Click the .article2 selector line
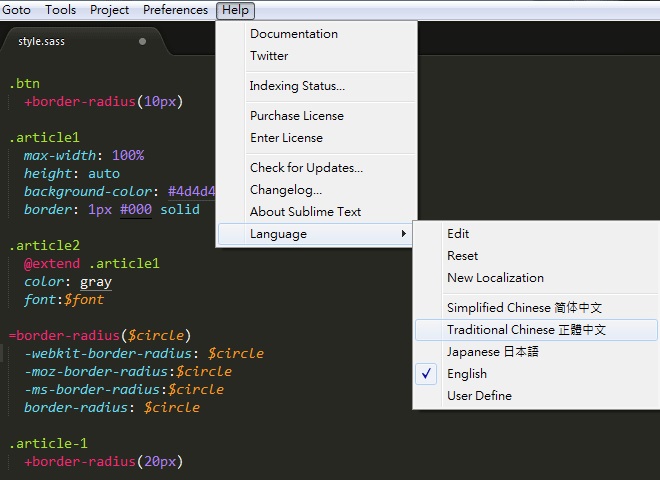This screenshot has width=660, height=480. coord(44,245)
